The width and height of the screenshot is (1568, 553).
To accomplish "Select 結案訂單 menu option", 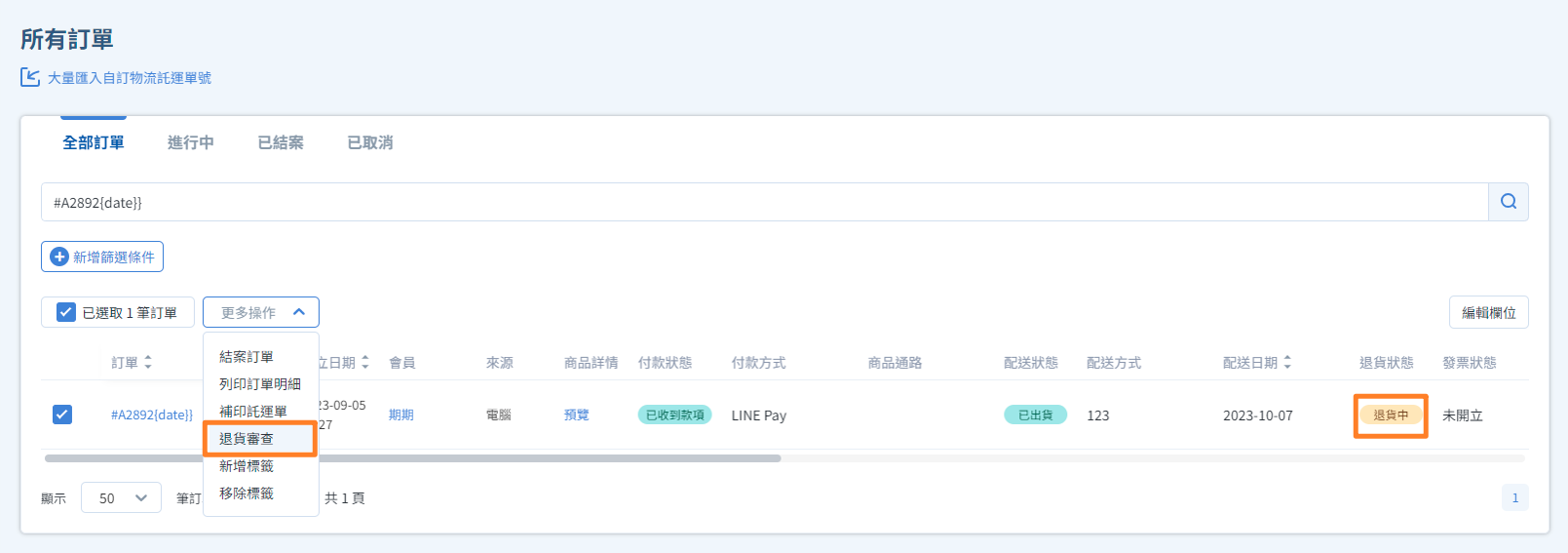I will point(247,357).
